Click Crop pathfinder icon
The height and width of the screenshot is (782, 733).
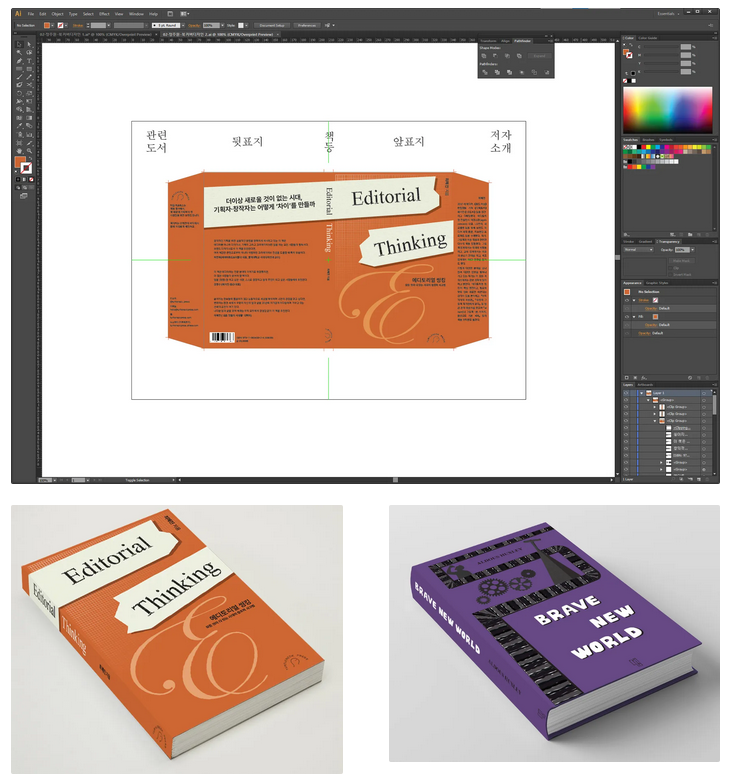point(522,72)
